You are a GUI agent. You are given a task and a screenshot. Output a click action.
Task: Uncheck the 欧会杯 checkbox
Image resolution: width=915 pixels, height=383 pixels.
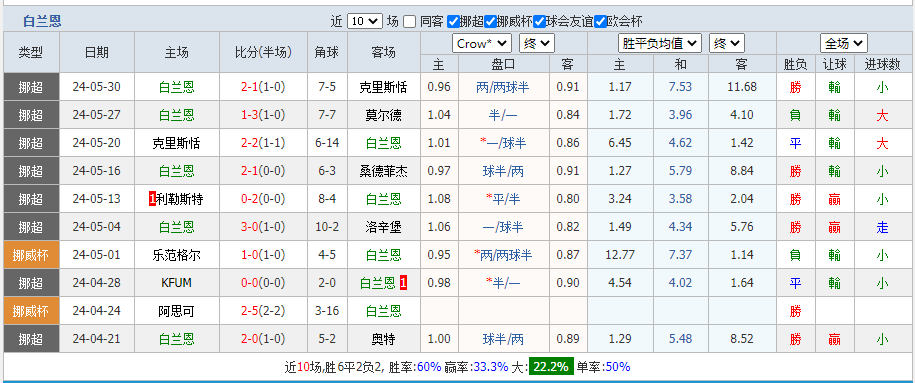tap(600, 22)
